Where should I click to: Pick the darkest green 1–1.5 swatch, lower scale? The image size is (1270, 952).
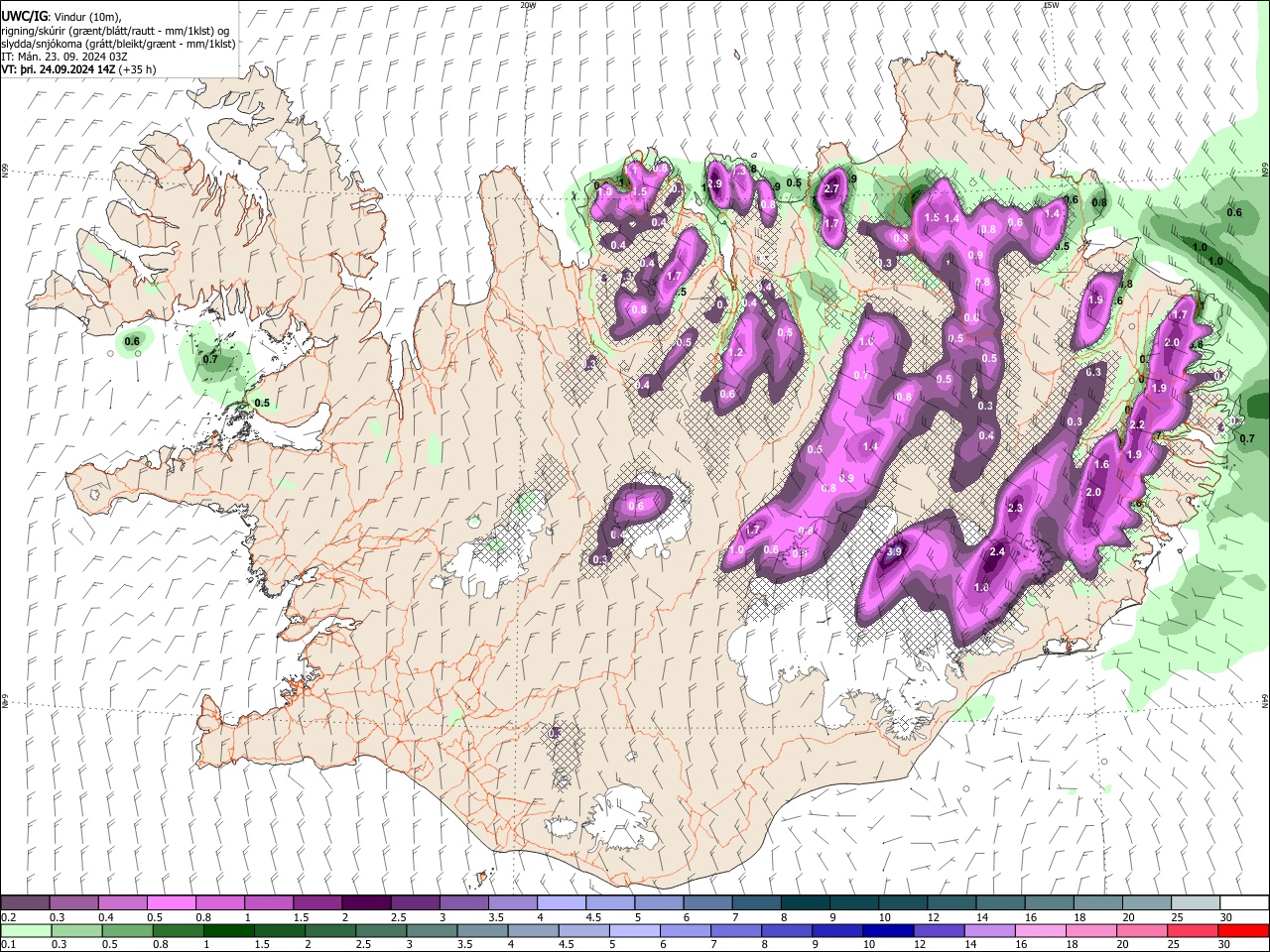[x=228, y=930]
